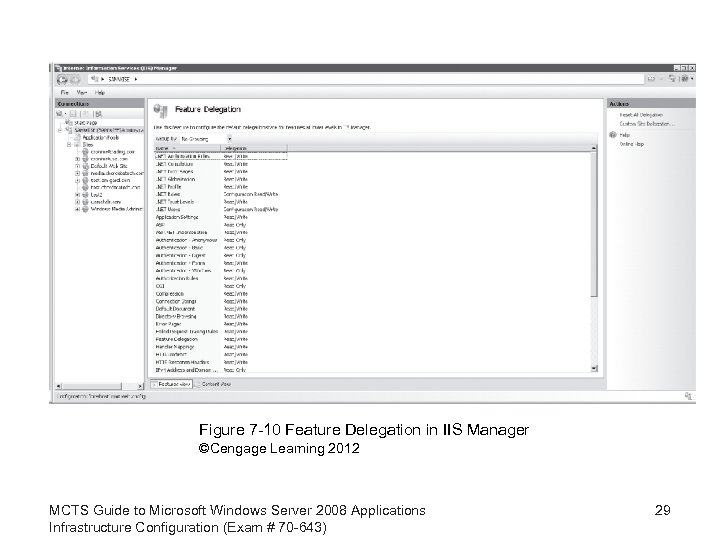Sort by the Delegation column header
The width and height of the screenshot is (720, 540).
[254, 148]
